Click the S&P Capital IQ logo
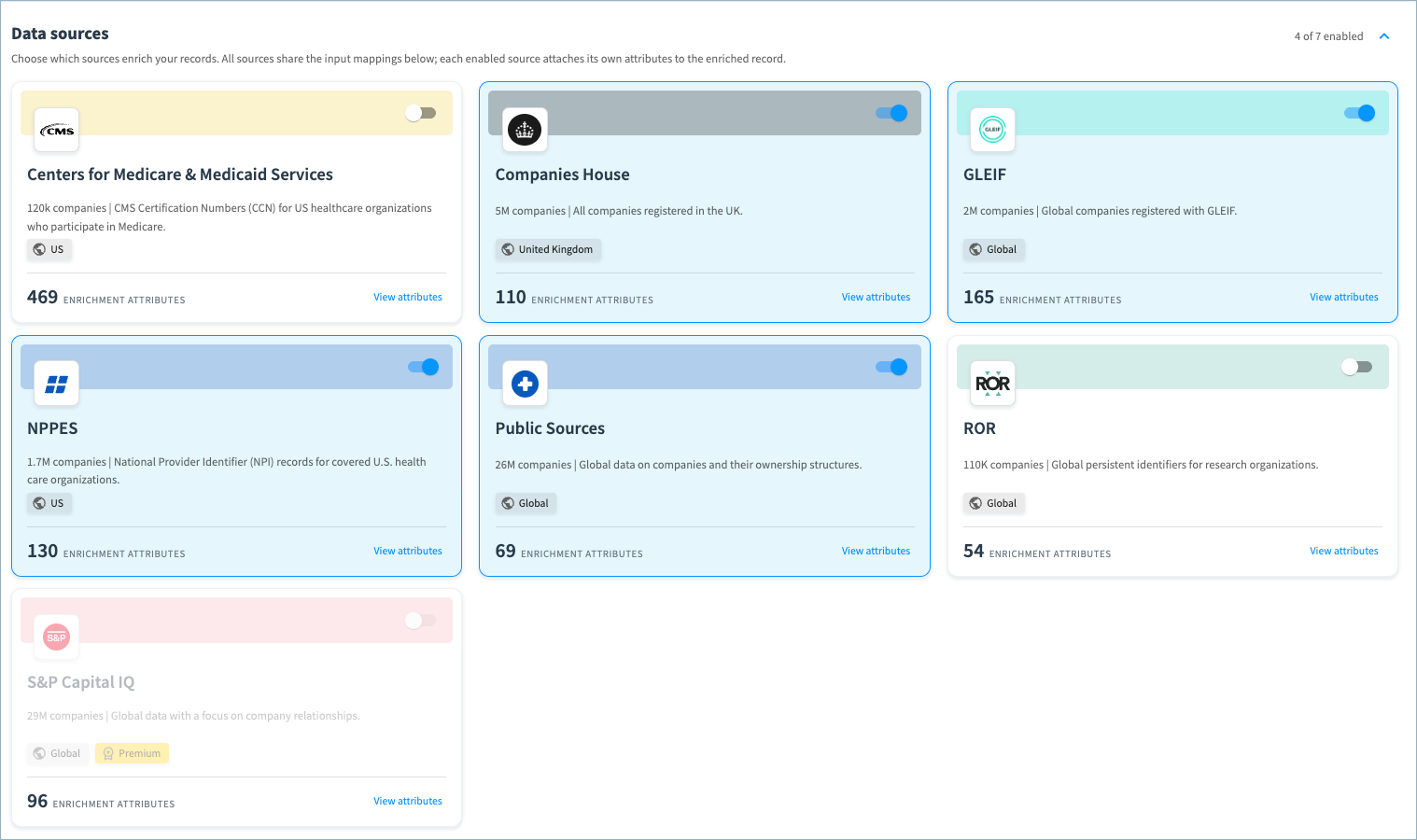The height and width of the screenshot is (840, 1417). pyautogui.click(x=56, y=637)
